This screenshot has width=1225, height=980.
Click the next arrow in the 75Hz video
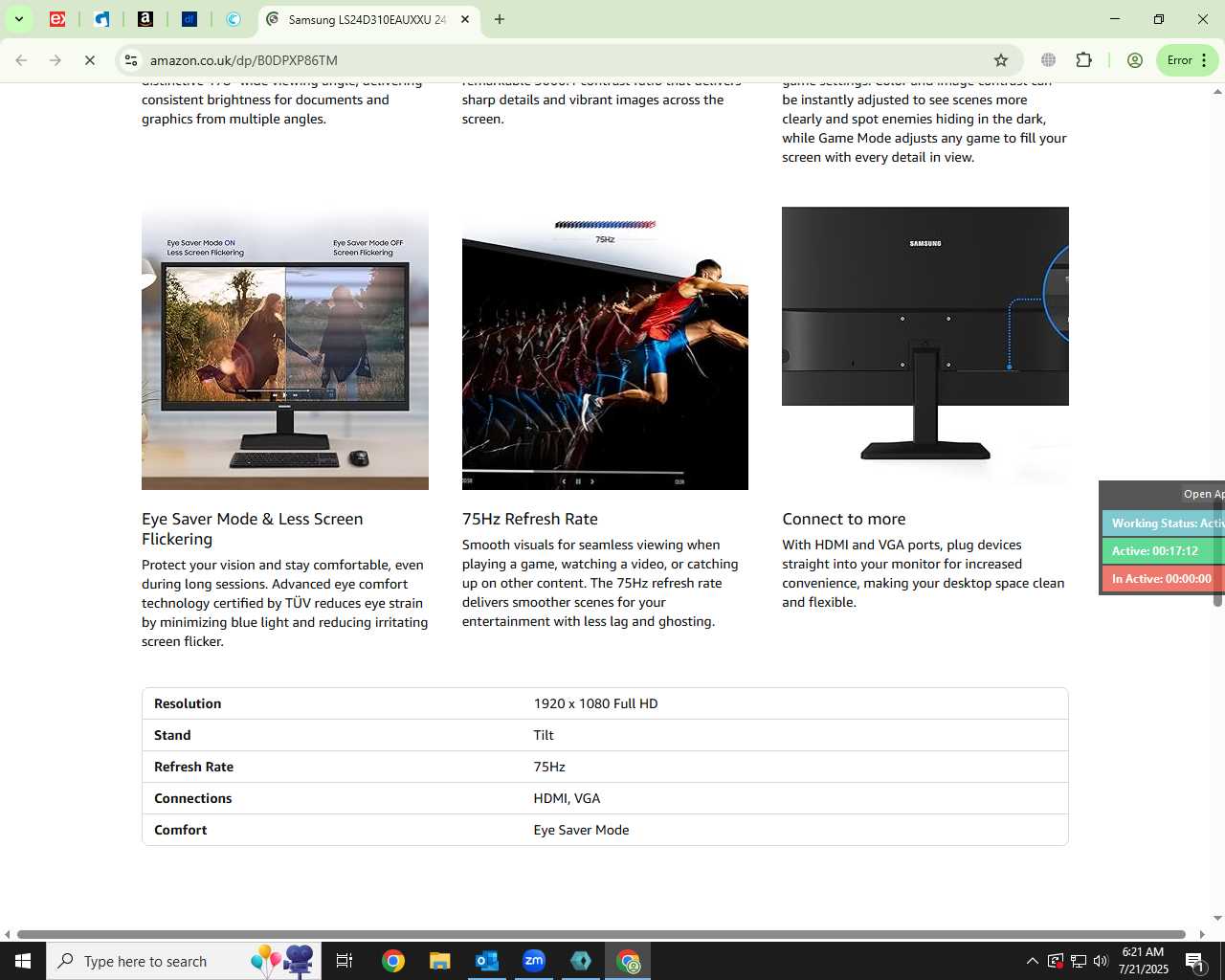pyautogui.click(x=592, y=481)
